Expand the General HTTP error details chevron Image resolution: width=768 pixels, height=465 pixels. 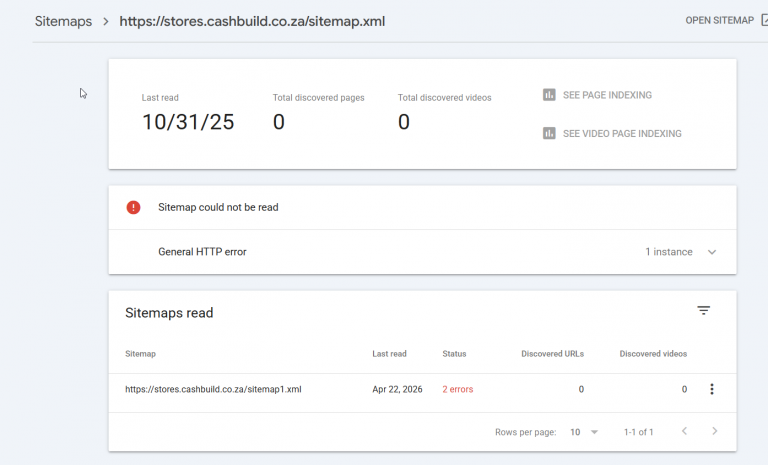(712, 252)
